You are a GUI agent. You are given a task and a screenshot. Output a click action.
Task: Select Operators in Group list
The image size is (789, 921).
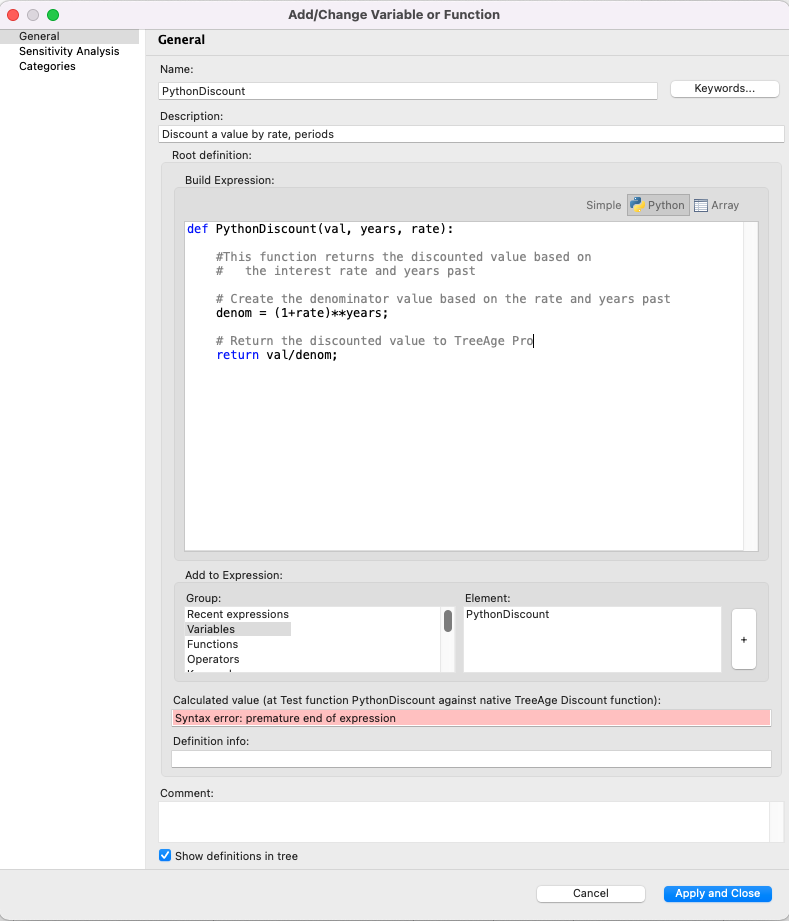point(213,659)
